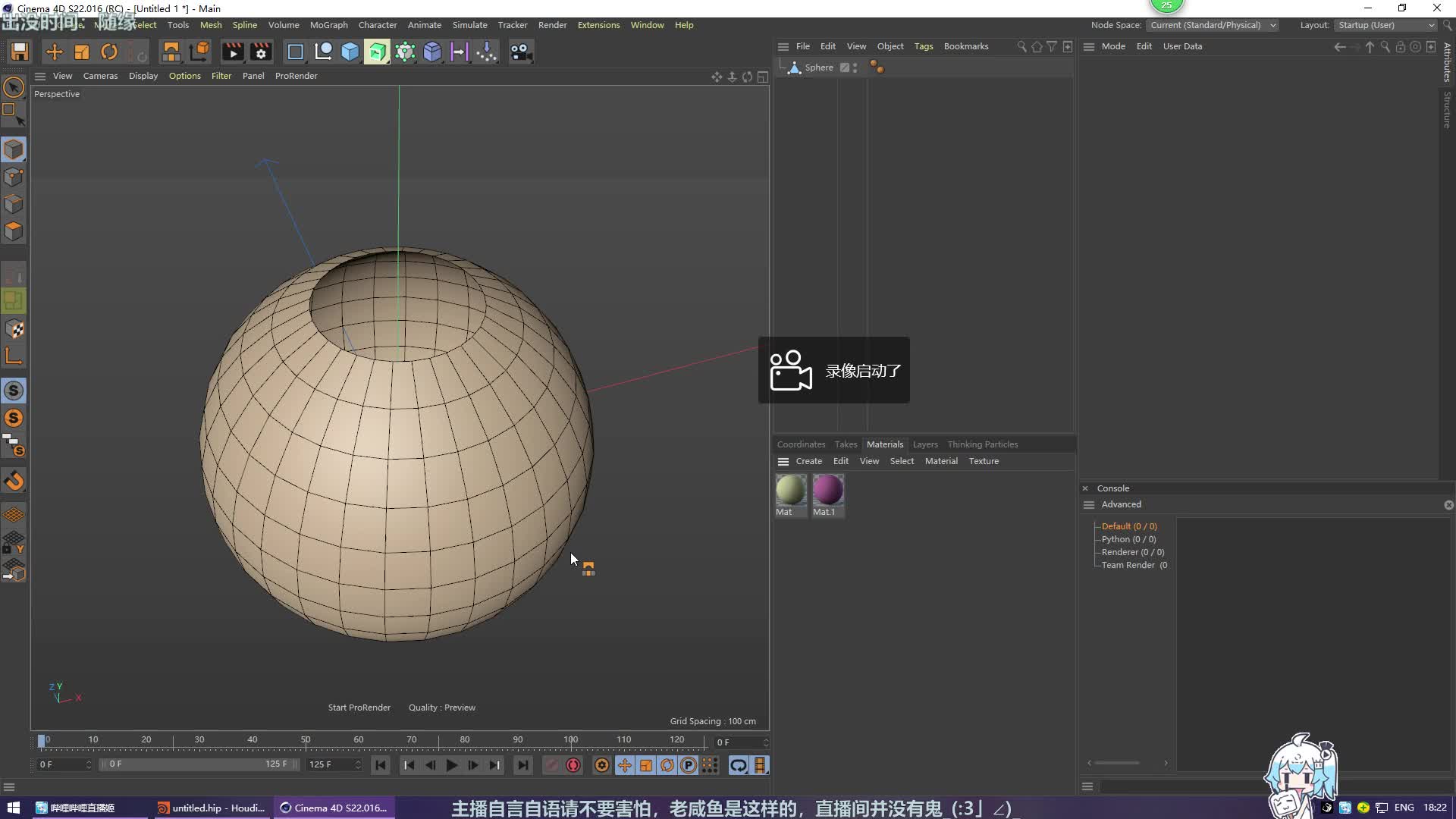
Task: Select the Scale tool
Action: pos(81,52)
